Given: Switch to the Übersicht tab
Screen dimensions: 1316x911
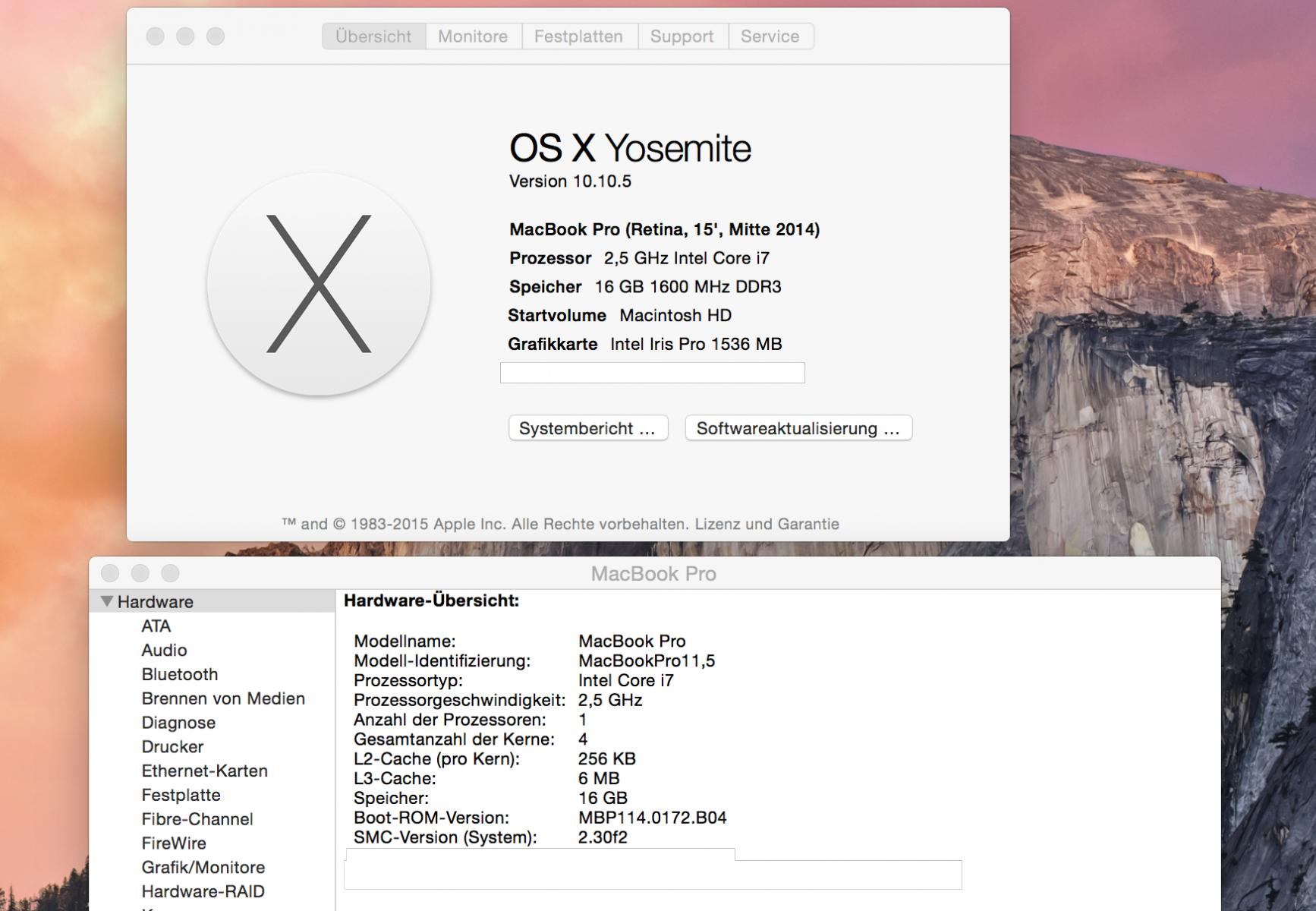Looking at the screenshot, I should coord(373,36).
